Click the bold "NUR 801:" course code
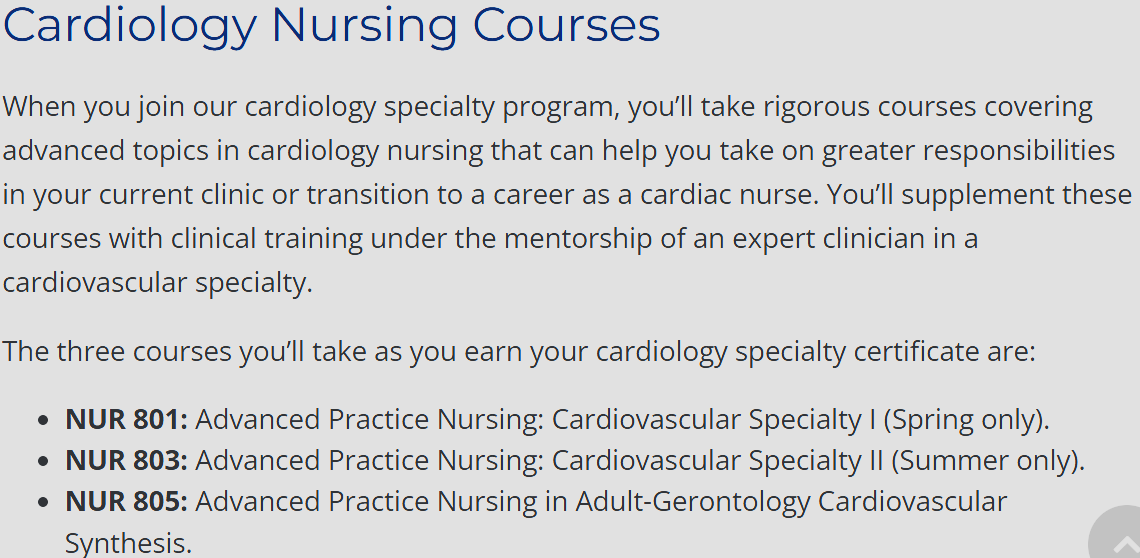 (x=126, y=420)
